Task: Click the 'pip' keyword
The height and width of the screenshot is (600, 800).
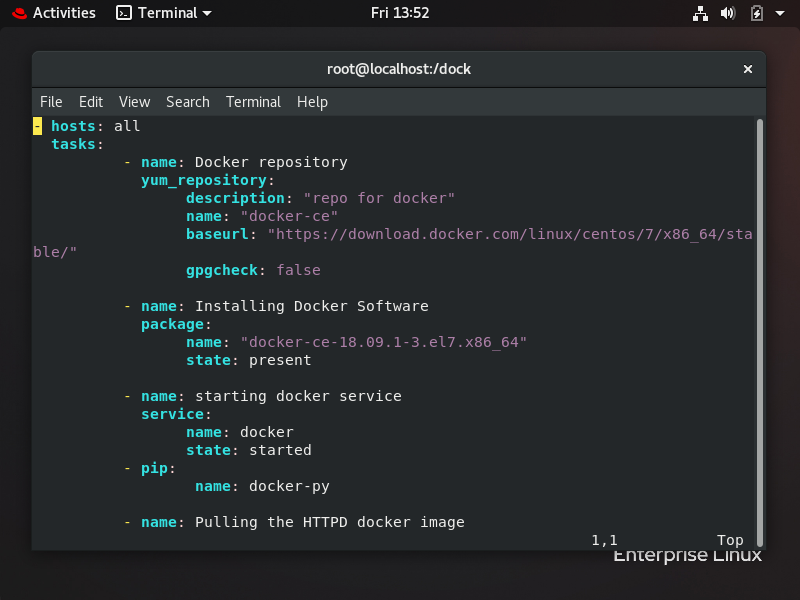Action: pyautogui.click(x=154, y=468)
